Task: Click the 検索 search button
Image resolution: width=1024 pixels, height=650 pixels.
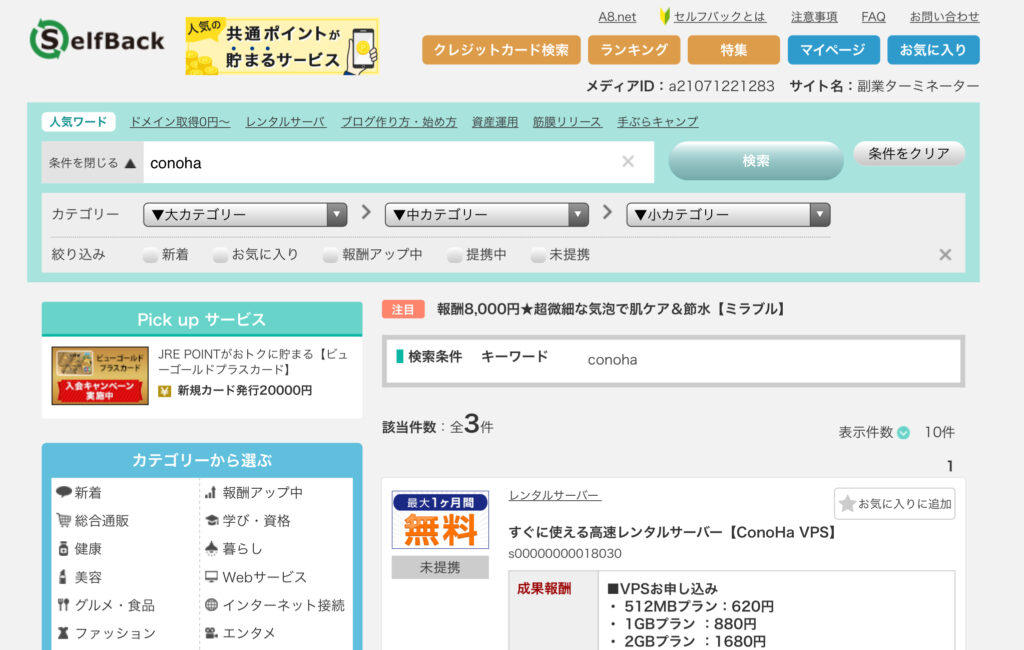Action: (x=756, y=161)
